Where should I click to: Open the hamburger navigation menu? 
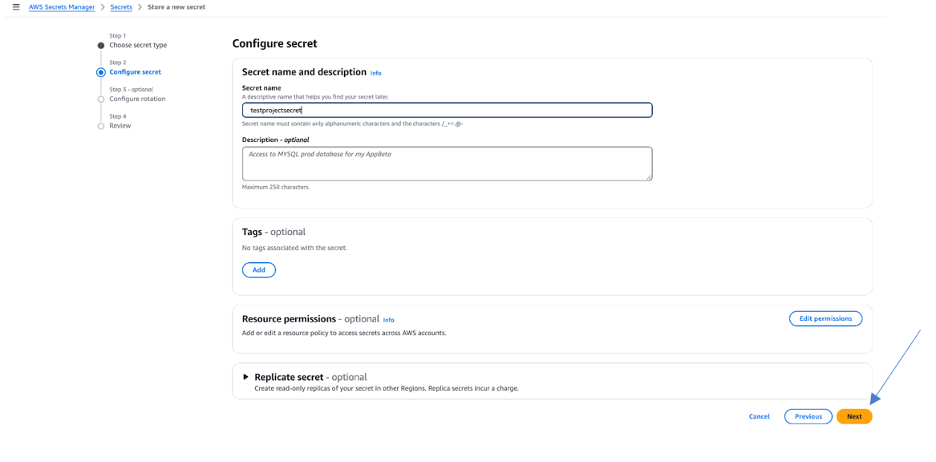(x=16, y=7)
